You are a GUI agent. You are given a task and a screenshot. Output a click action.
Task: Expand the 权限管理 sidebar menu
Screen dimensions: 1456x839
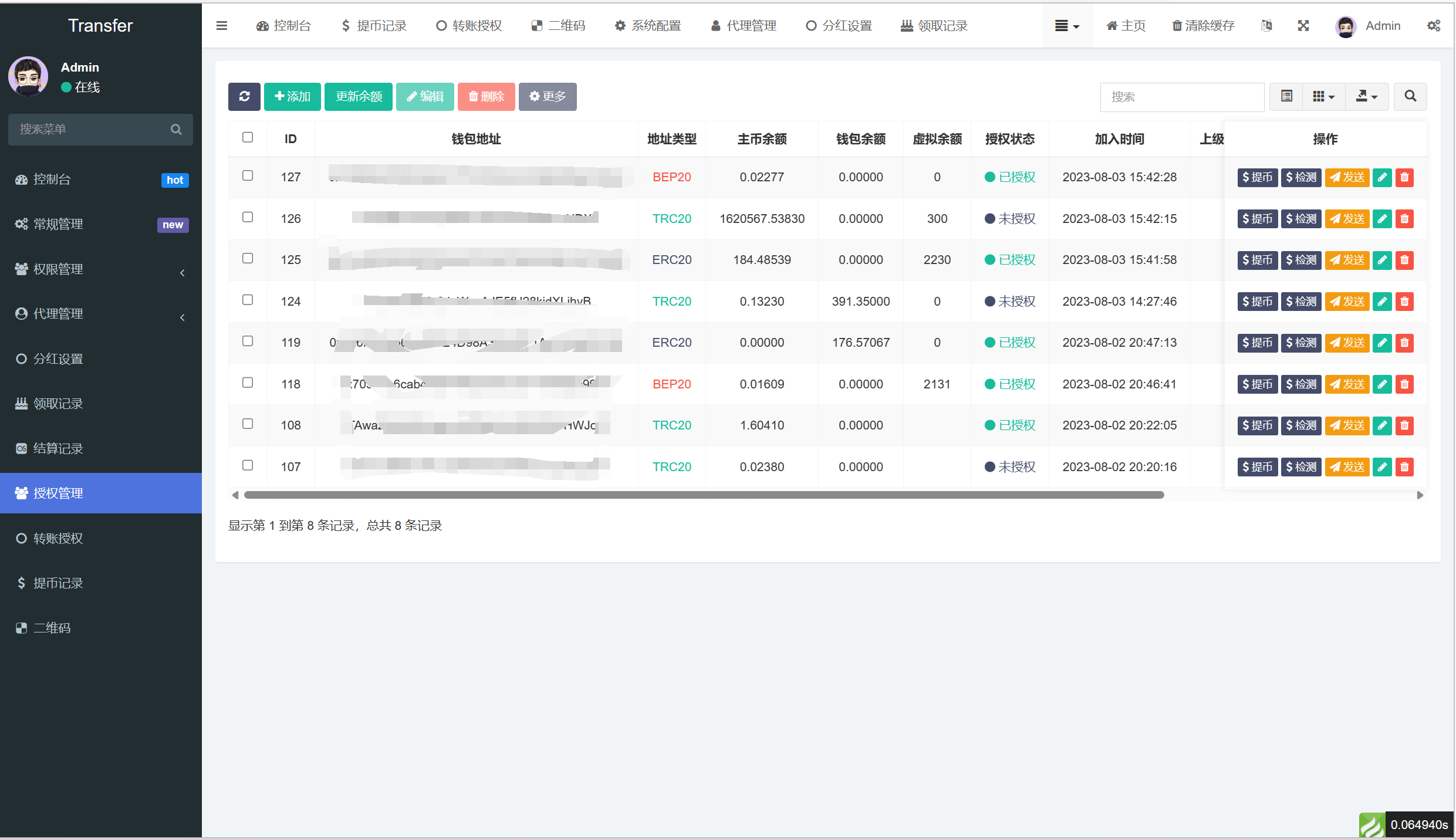[101, 269]
